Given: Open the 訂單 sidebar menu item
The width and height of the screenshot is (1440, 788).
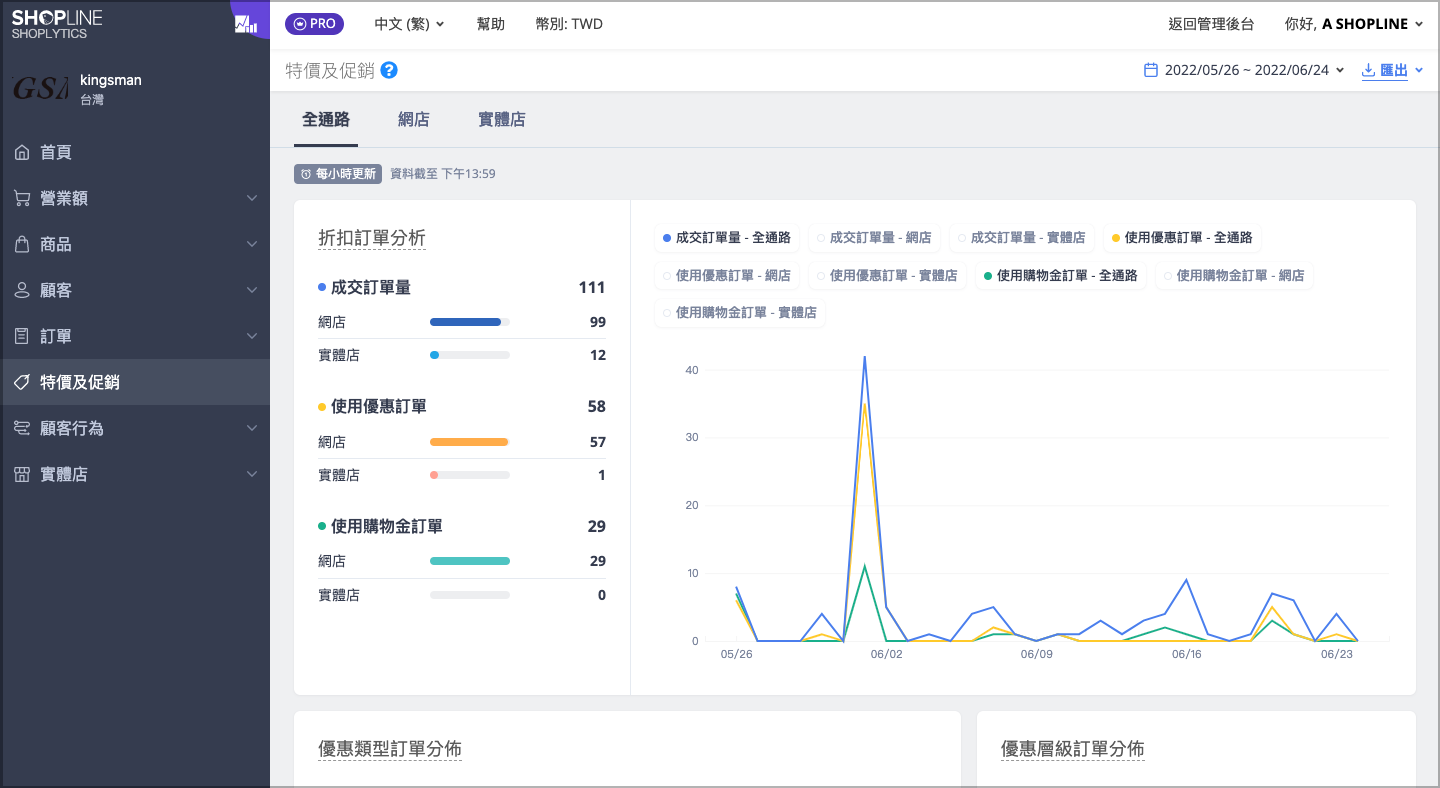Looking at the screenshot, I should pyautogui.click(x=135, y=336).
